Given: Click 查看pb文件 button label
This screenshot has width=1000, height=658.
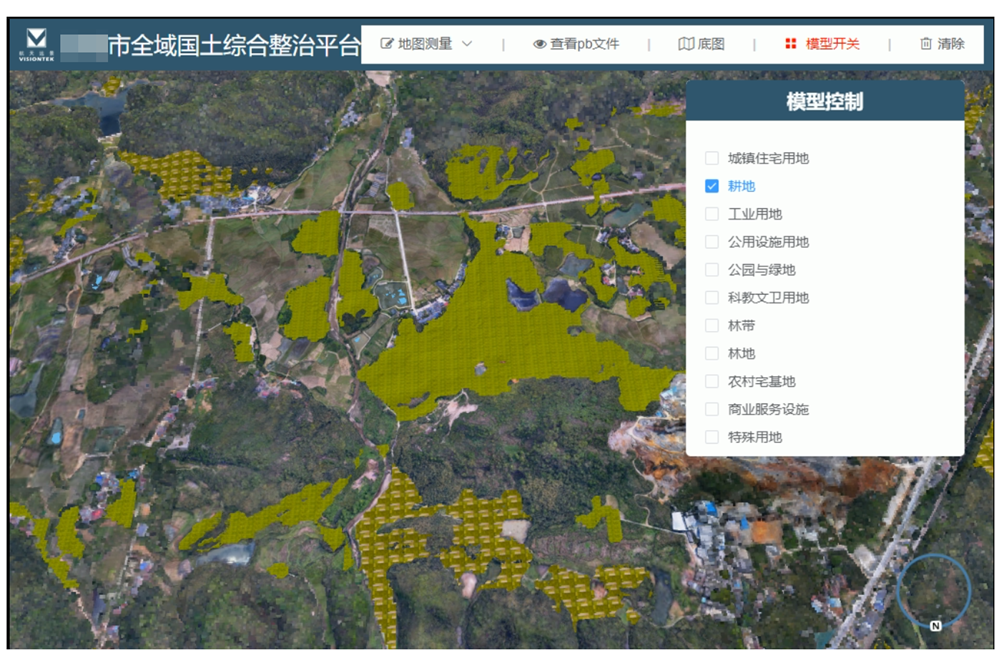Looking at the screenshot, I should (x=584, y=44).
